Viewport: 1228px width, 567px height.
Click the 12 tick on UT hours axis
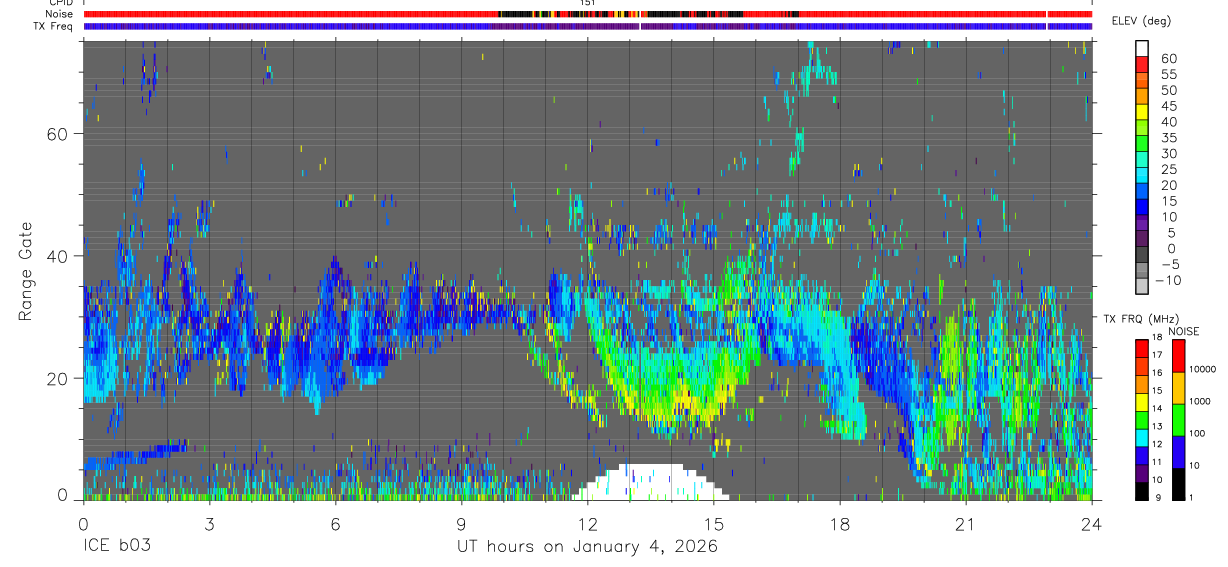click(x=587, y=523)
